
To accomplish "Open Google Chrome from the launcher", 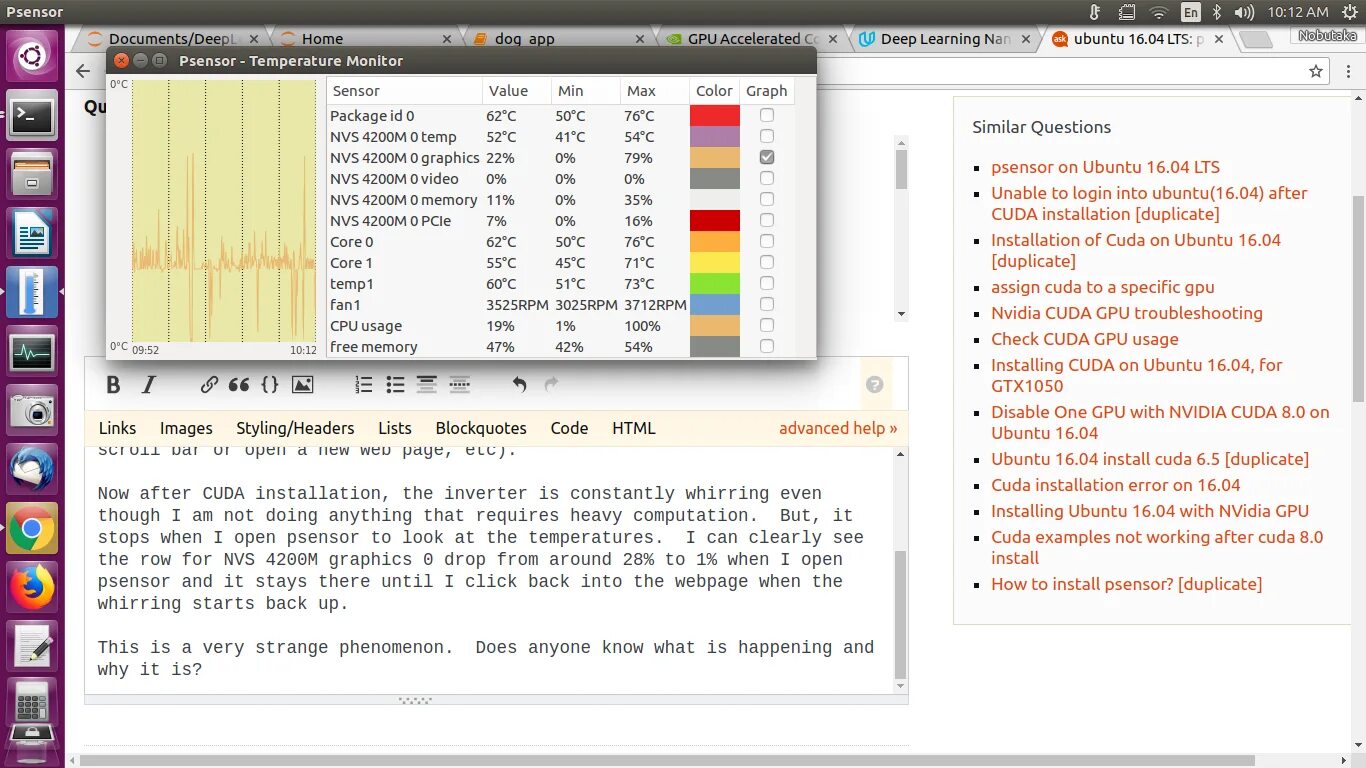I will (32, 528).
